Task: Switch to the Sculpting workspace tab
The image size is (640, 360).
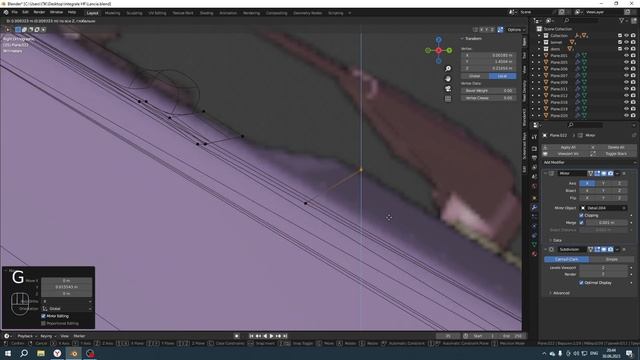Action: pyautogui.click(x=134, y=13)
